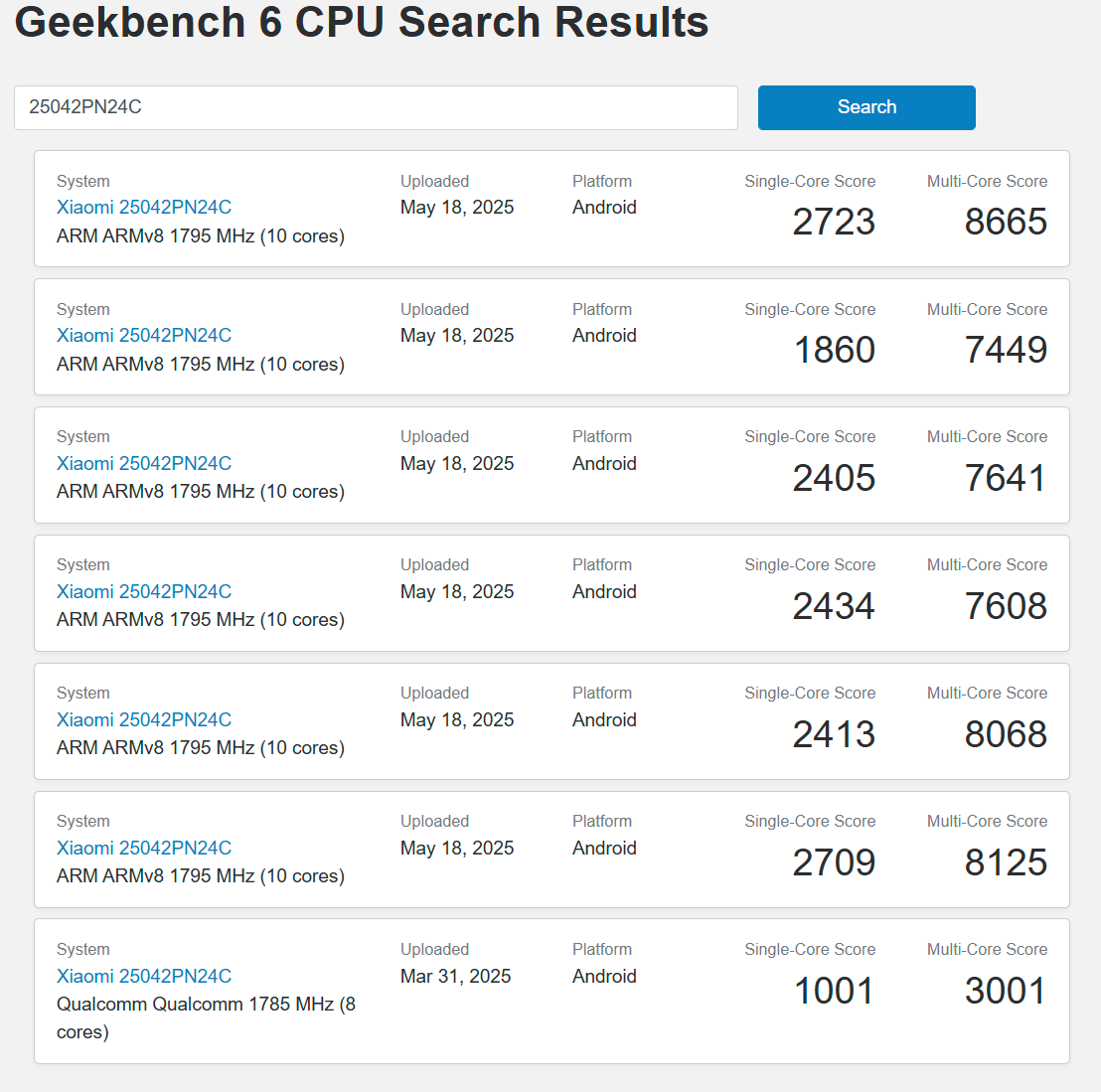Click the 3001 multi-core score
Image resolution: width=1101 pixels, height=1092 pixels.
[x=1006, y=991]
